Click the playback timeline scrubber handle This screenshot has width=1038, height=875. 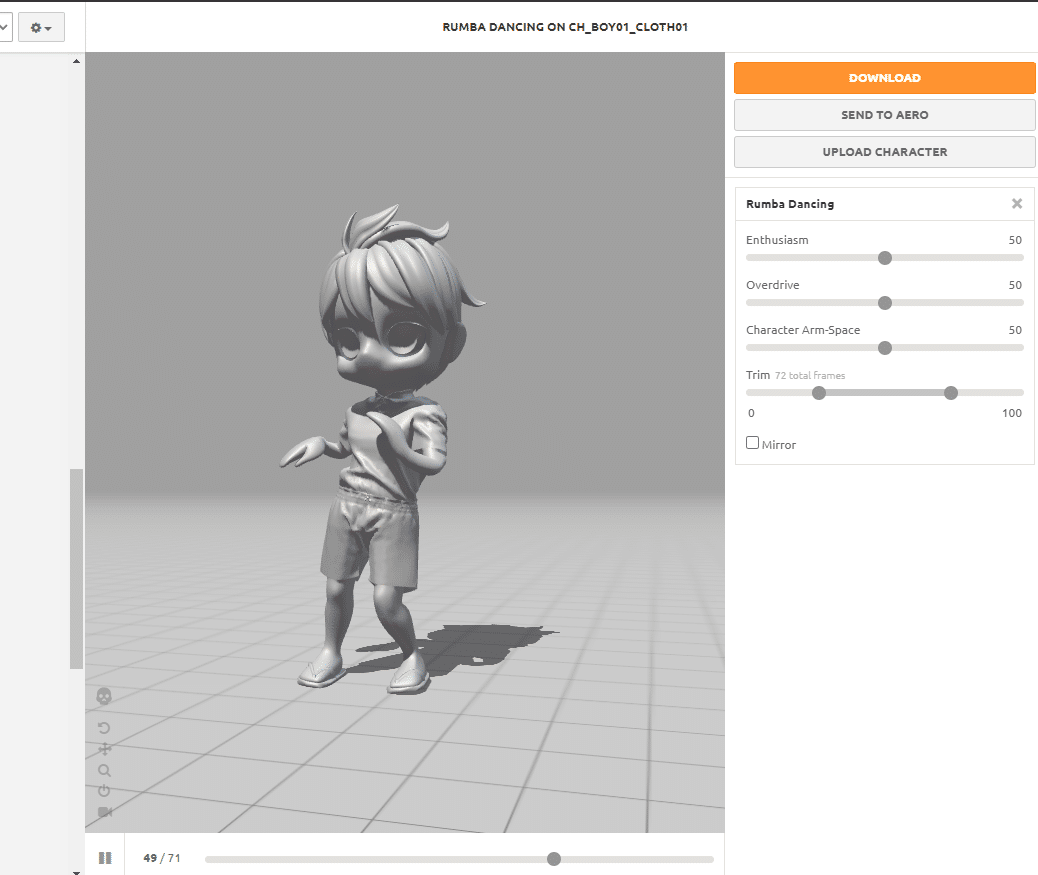point(553,858)
